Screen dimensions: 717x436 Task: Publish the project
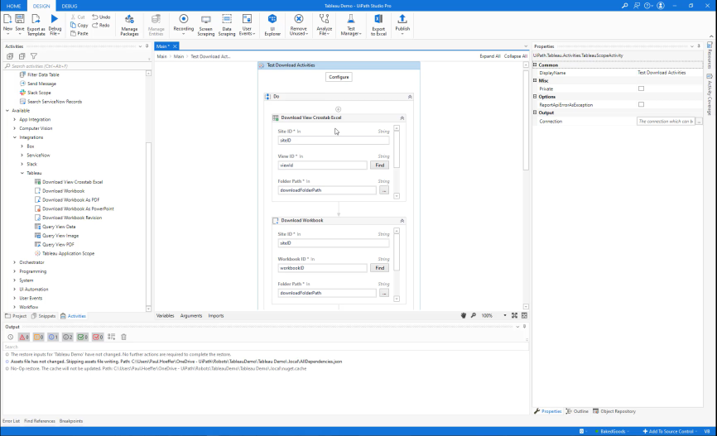(x=402, y=24)
